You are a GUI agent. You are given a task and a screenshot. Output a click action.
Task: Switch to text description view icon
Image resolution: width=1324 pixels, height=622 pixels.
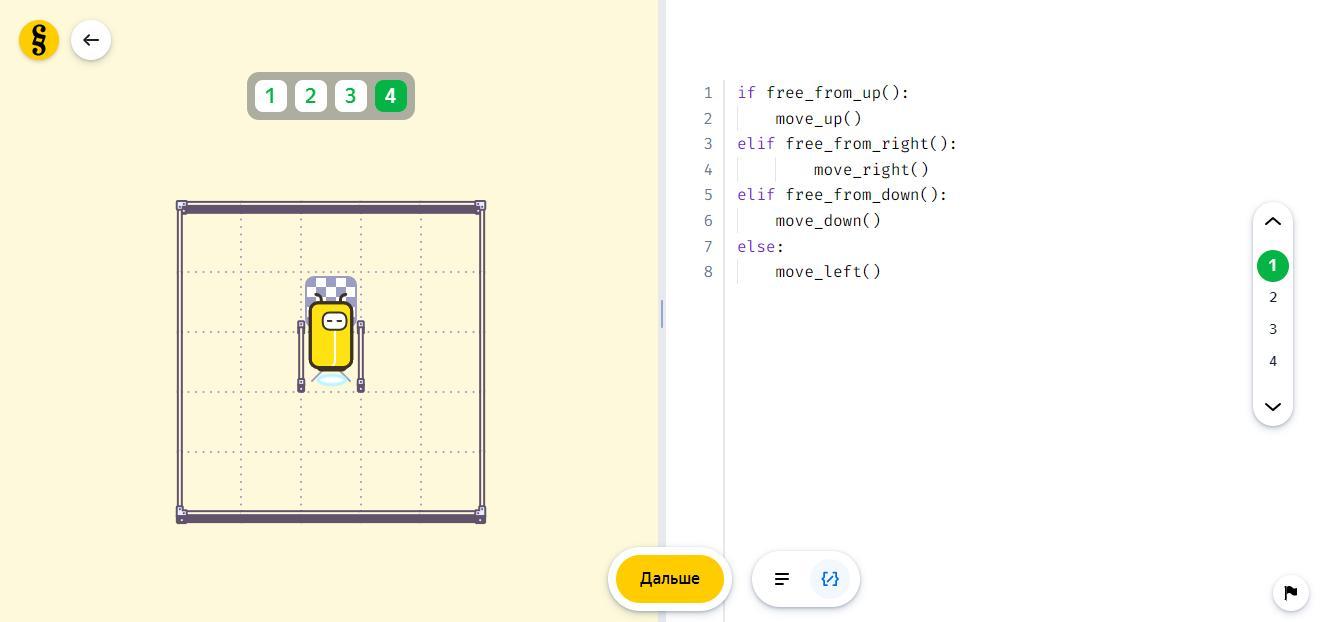[x=782, y=579]
